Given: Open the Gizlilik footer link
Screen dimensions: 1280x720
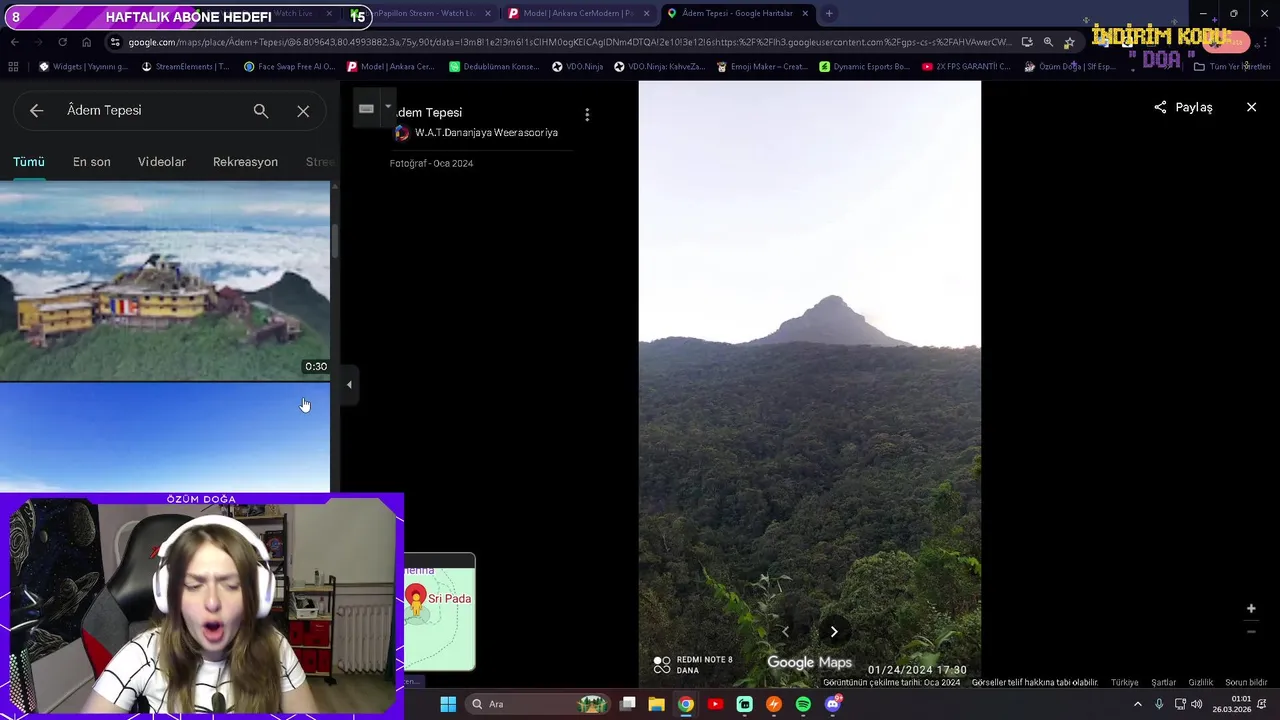Looking at the screenshot, I should pos(1201,683).
